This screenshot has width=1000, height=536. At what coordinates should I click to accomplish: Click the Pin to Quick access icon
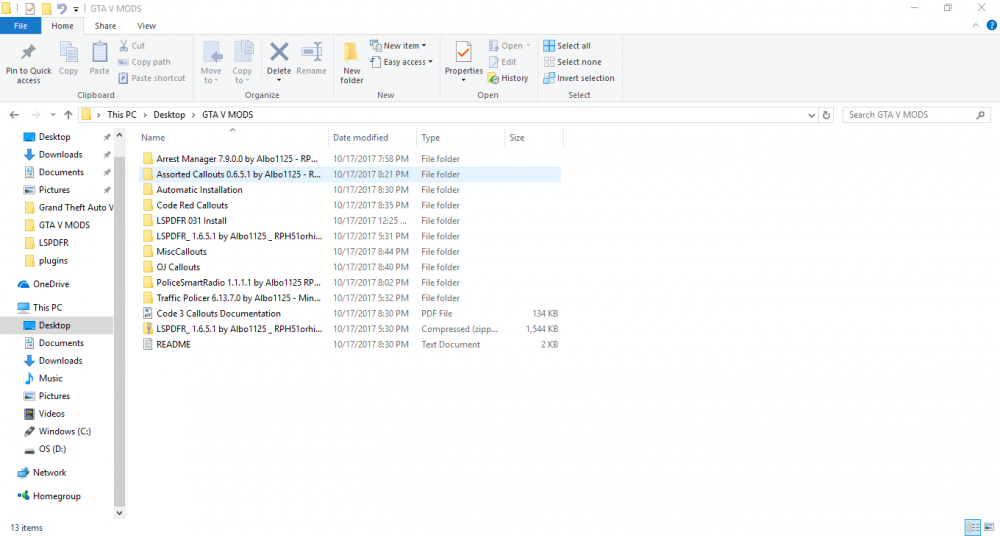tap(29, 52)
